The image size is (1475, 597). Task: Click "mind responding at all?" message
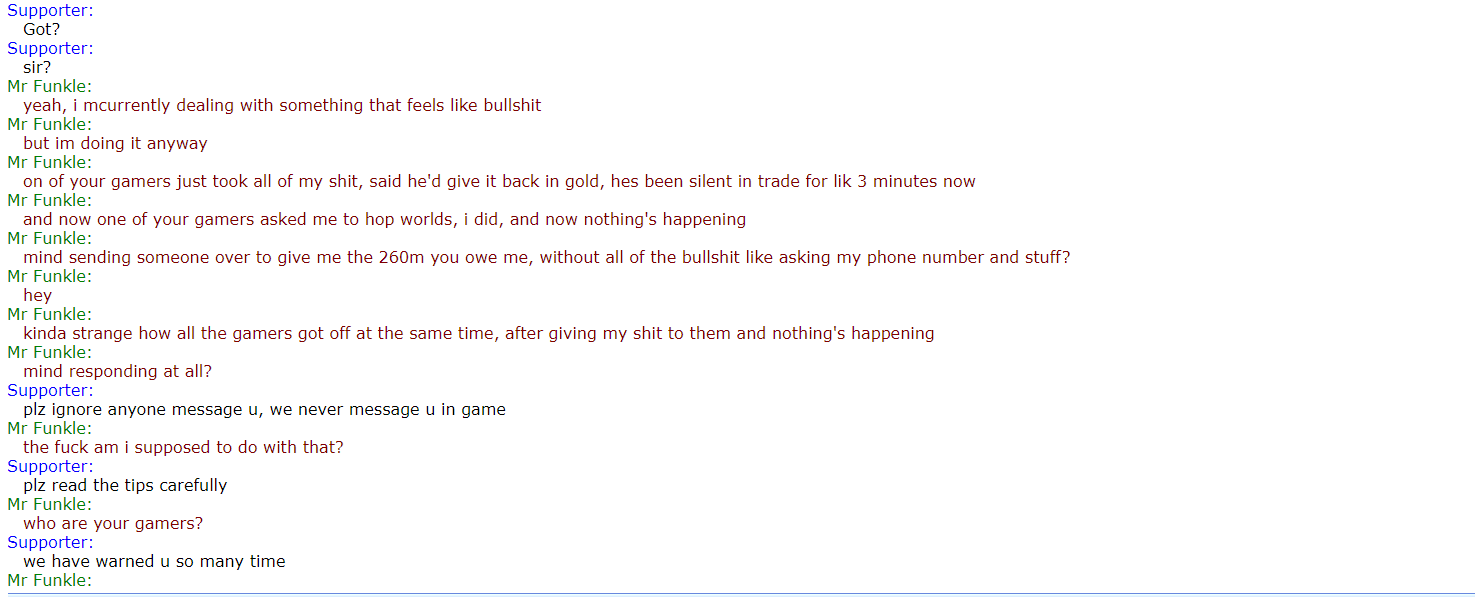(117, 371)
